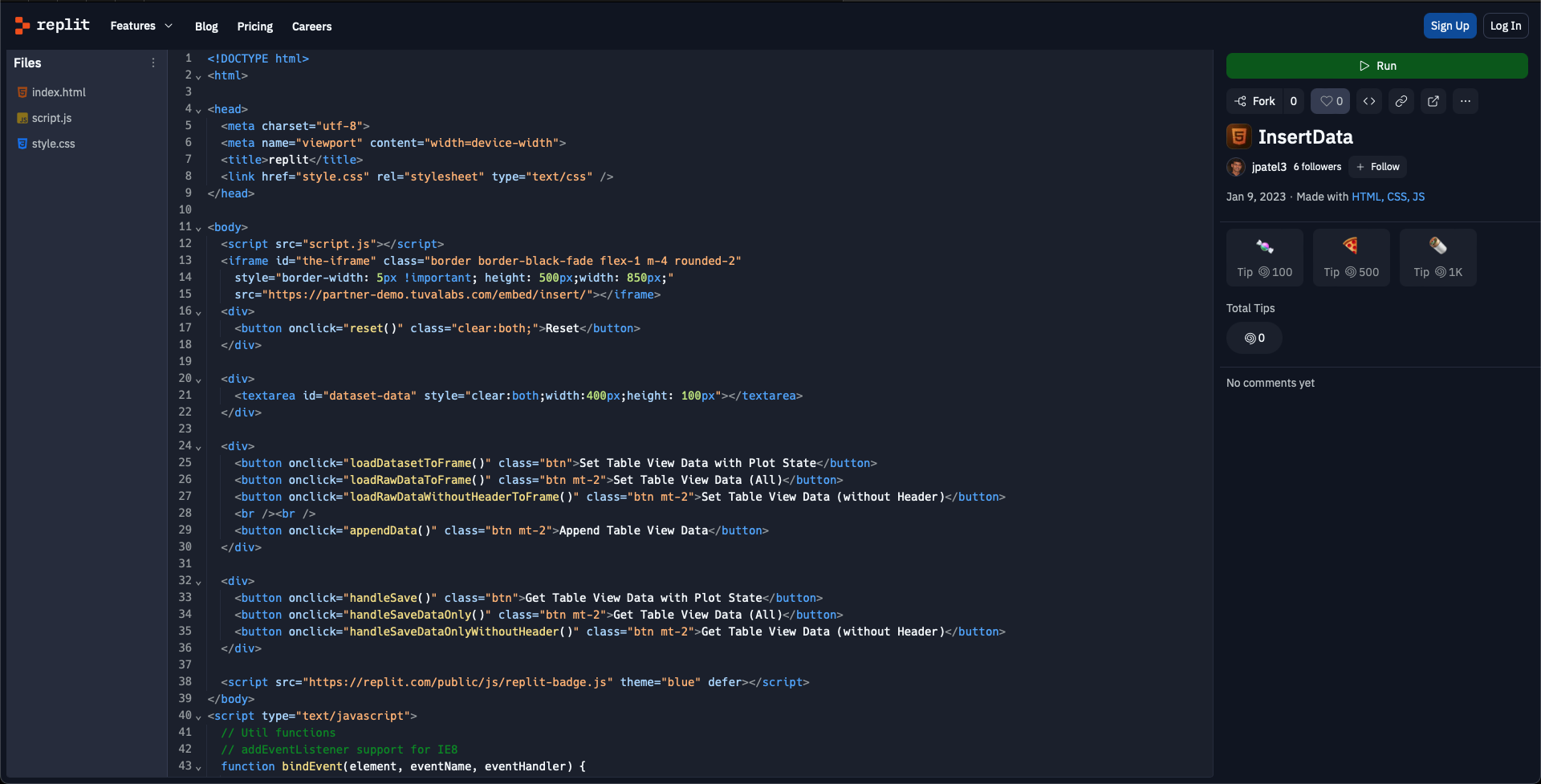Click the Files panel heading
Screen dimensions: 1541x784
point(27,63)
